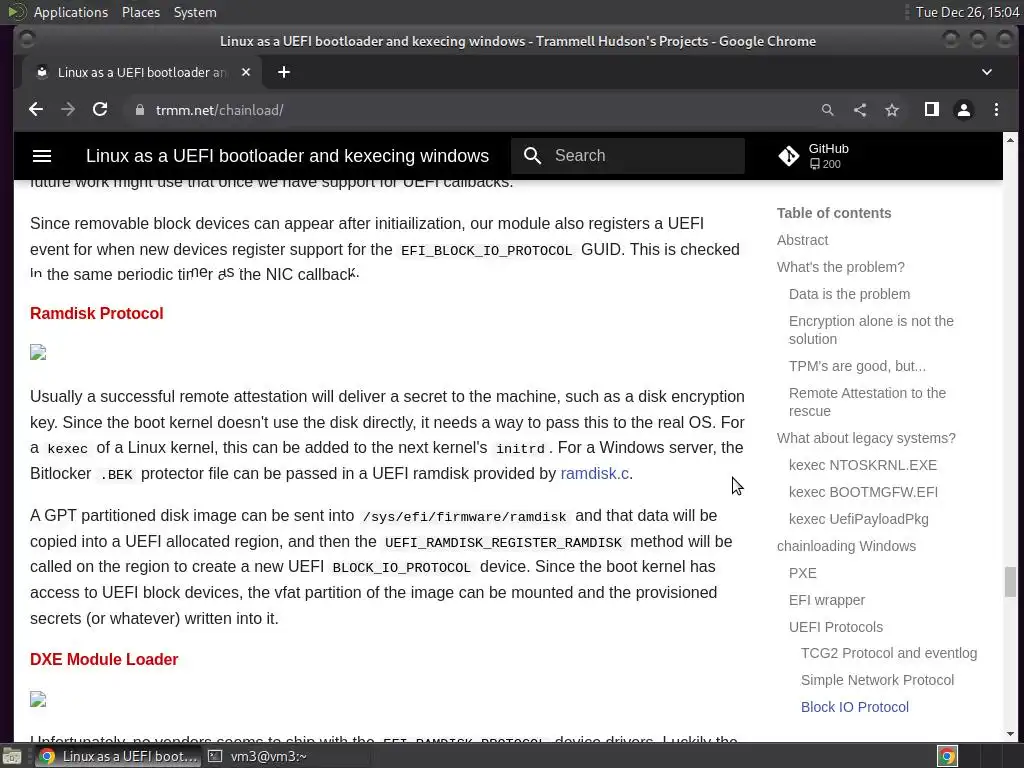This screenshot has height=768, width=1024.
Task: Share this page icon
Action: pos(860,110)
